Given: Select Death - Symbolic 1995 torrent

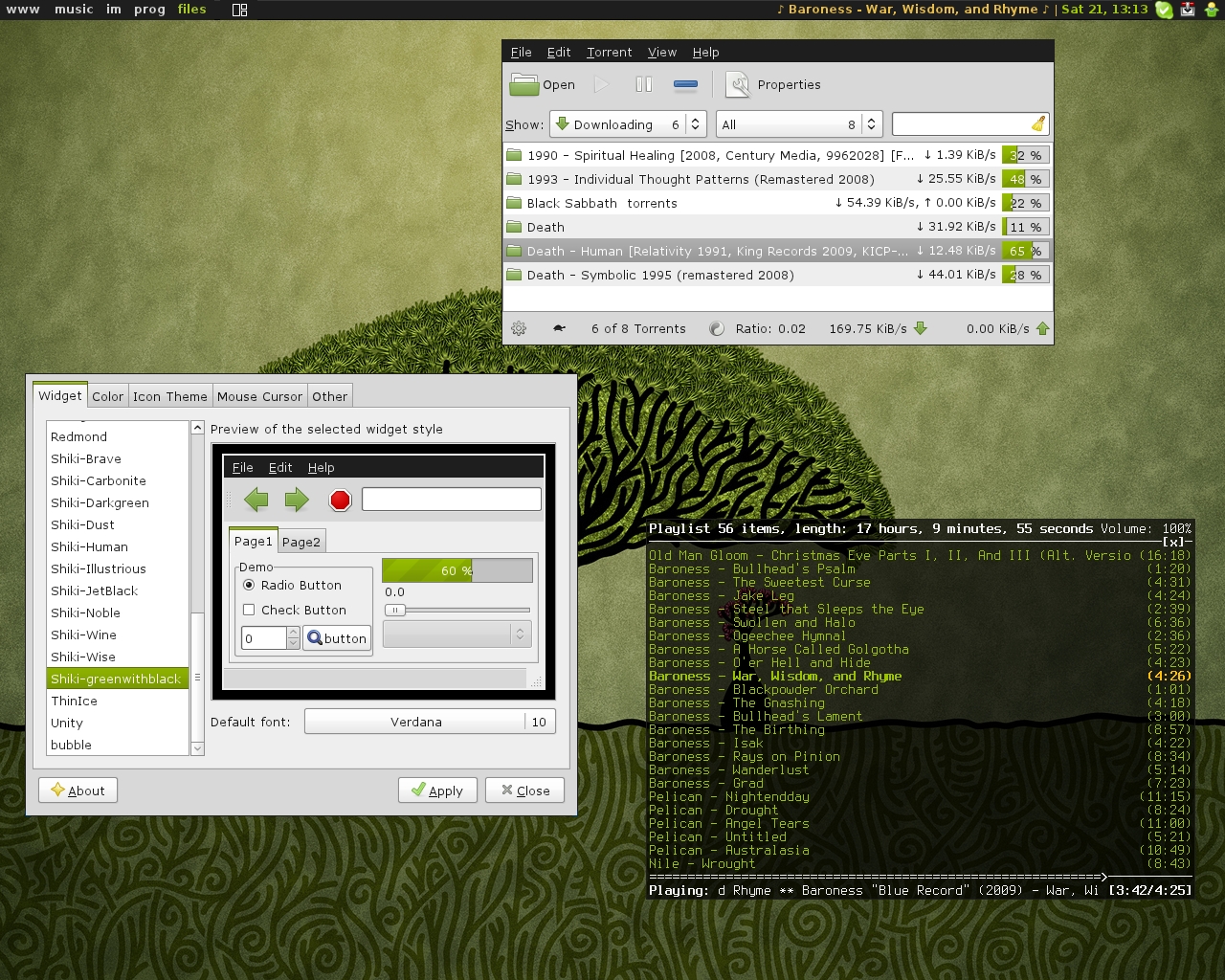Looking at the screenshot, I should pos(777,275).
